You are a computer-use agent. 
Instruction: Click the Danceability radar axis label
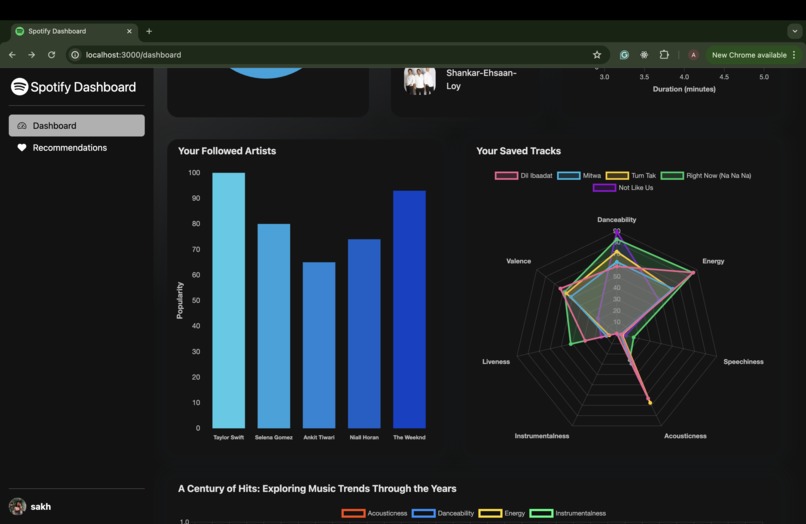616,220
